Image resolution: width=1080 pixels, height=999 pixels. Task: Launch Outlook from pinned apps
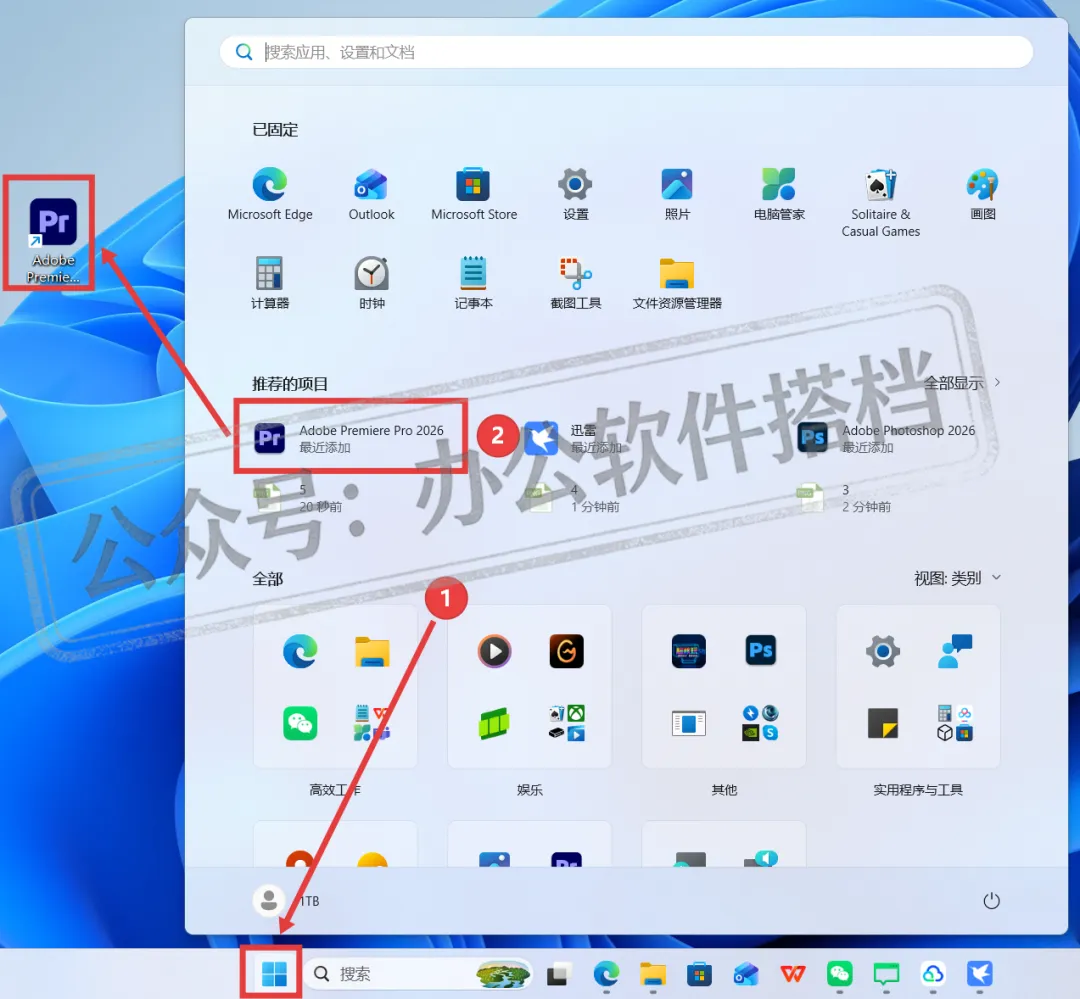(371, 194)
